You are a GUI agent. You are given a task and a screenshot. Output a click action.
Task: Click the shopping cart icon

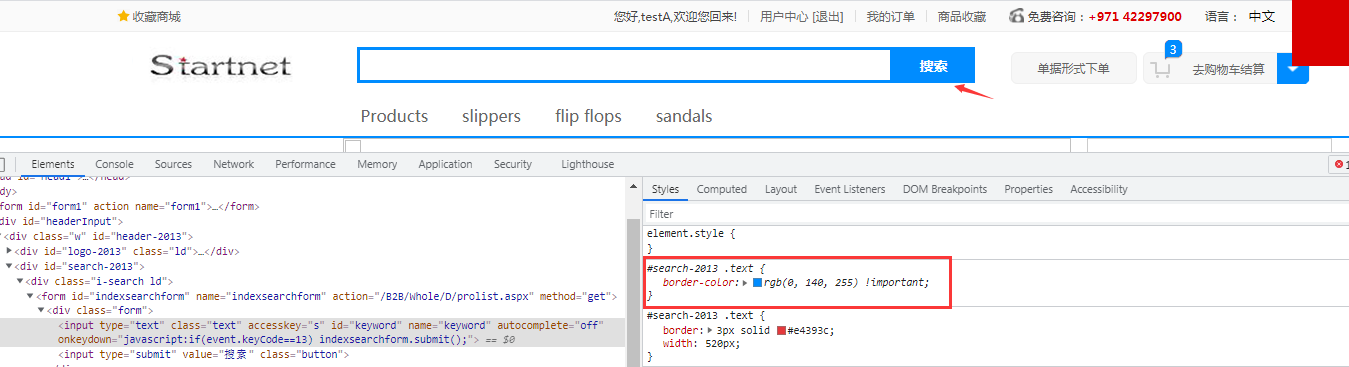(1160, 70)
